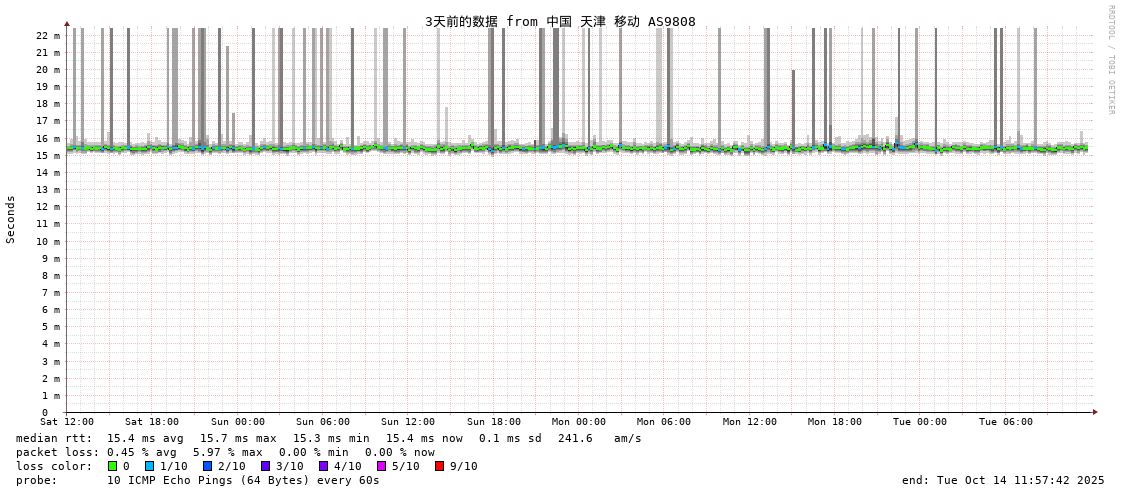Viewport: 1121px width, 494px height.
Task: Click the vertical Seconds axis label
Action: pos(11,219)
